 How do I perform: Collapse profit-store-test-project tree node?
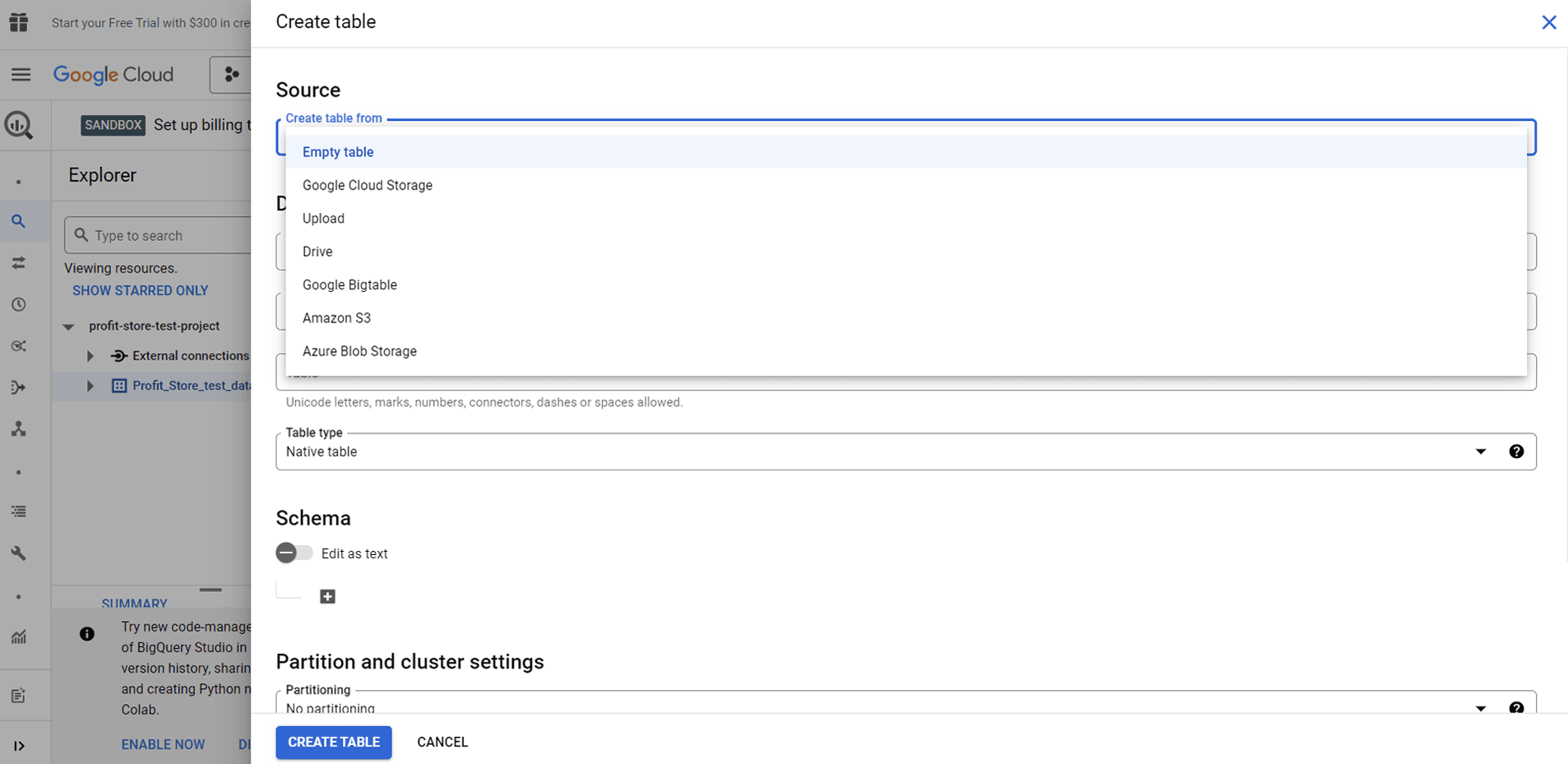(x=68, y=326)
